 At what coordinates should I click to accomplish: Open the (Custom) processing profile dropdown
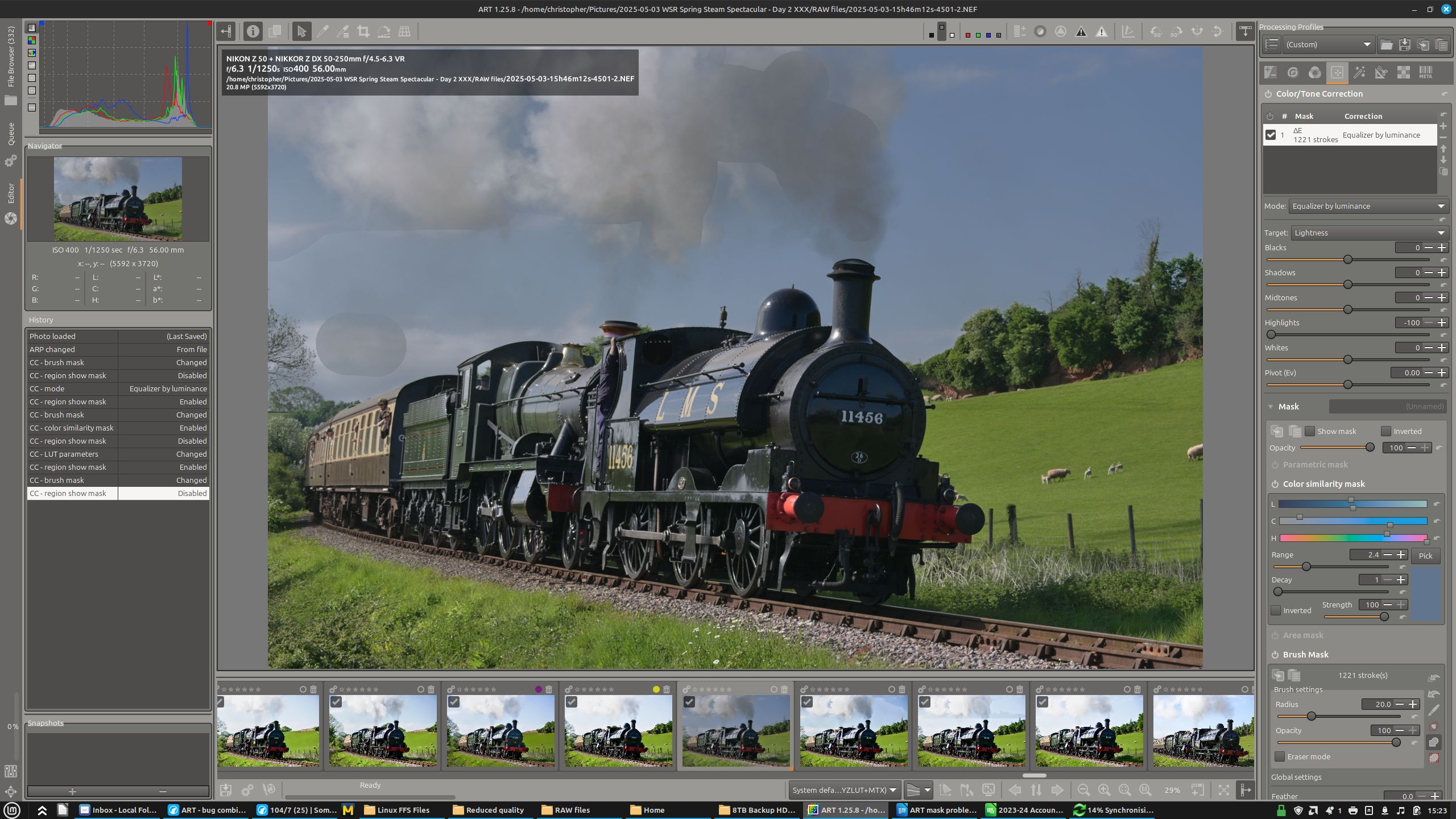[x=1328, y=44]
